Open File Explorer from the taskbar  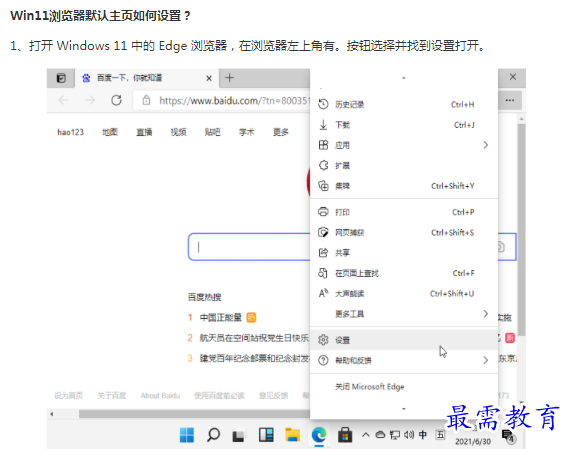[x=292, y=435]
